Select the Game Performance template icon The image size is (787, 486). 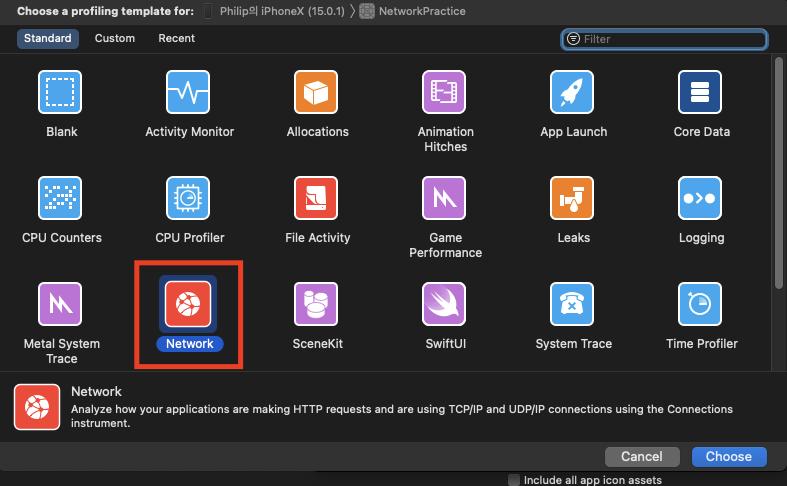click(x=444, y=198)
